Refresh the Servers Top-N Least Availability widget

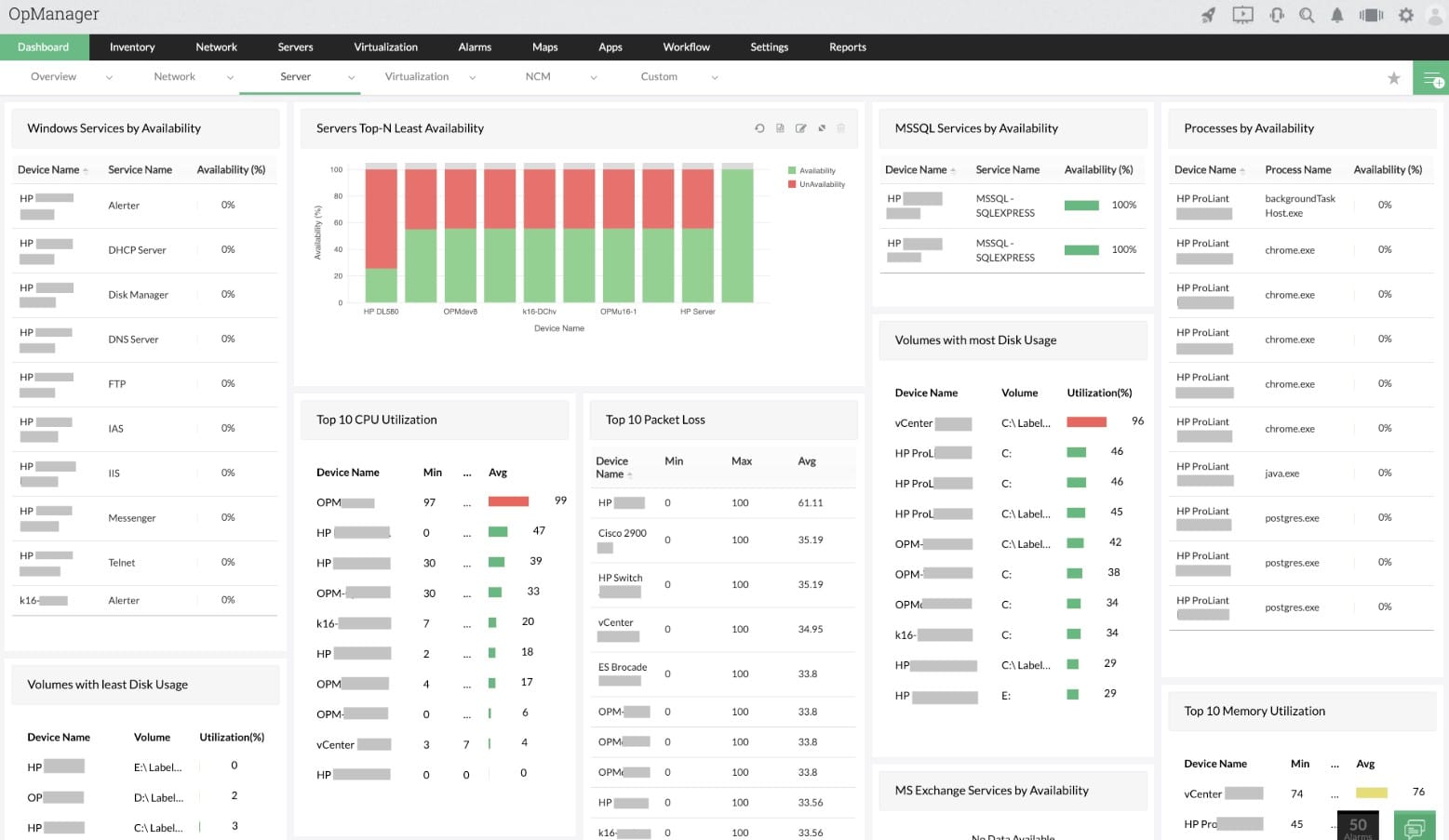pos(759,128)
